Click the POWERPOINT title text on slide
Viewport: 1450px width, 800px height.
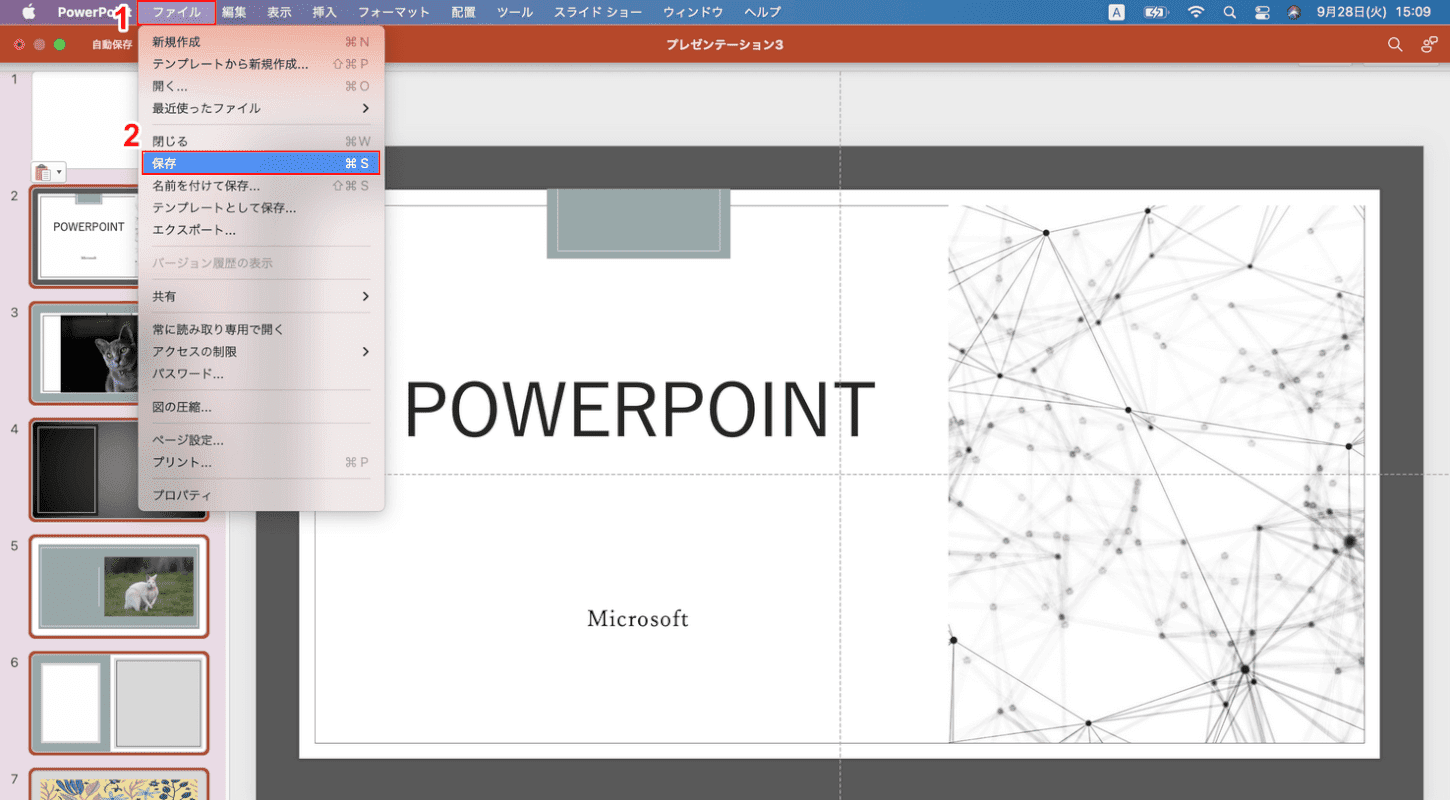coord(639,410)
